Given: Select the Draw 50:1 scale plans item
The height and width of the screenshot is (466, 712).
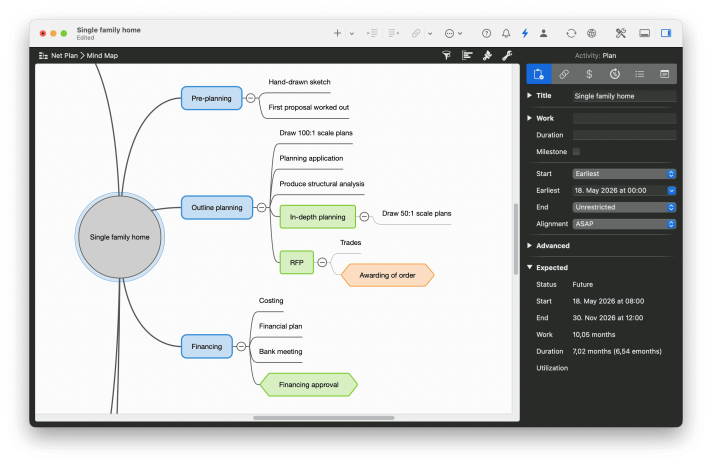Looking at the screenshot, I should click(416, 213).
